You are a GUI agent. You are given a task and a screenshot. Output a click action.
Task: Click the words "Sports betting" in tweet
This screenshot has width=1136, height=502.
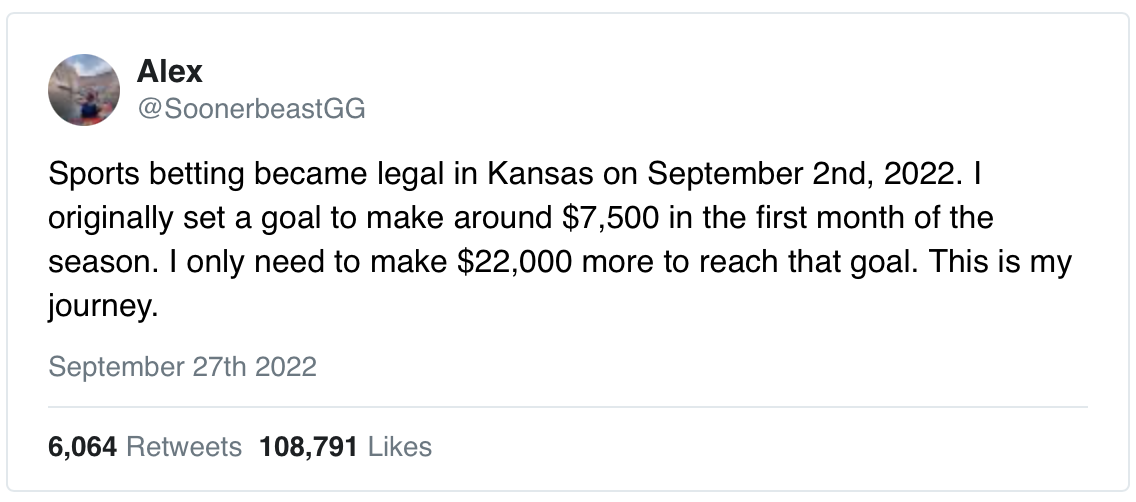(135, 177)
